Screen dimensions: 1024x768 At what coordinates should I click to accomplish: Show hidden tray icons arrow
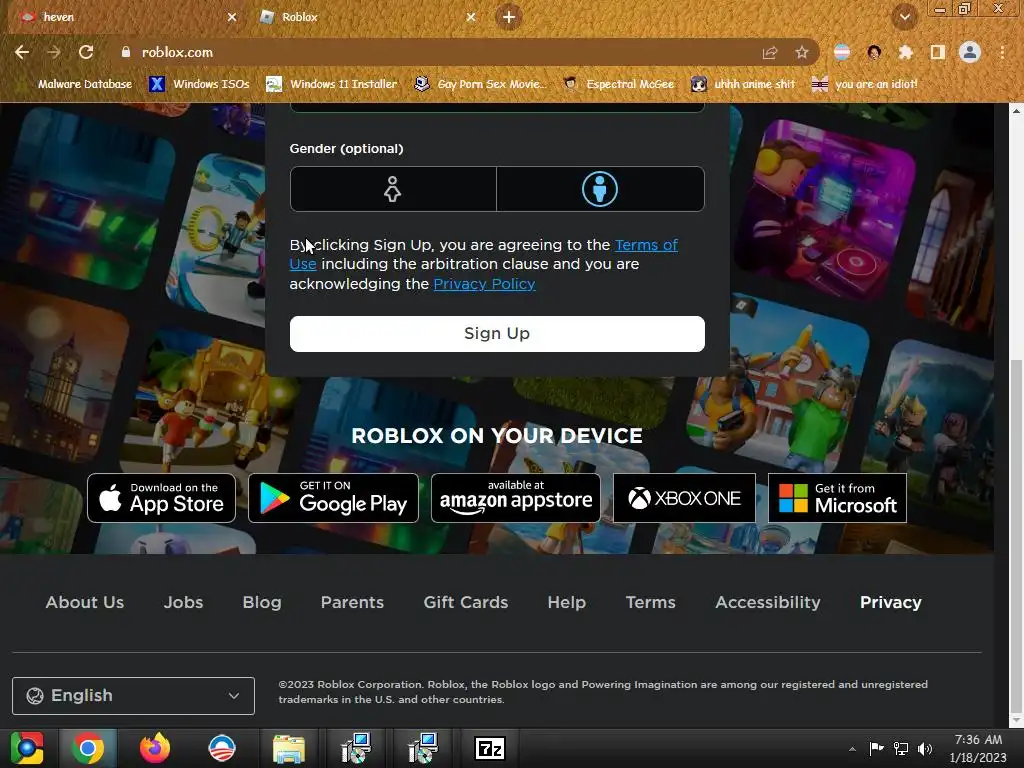[x=852, y=749]
